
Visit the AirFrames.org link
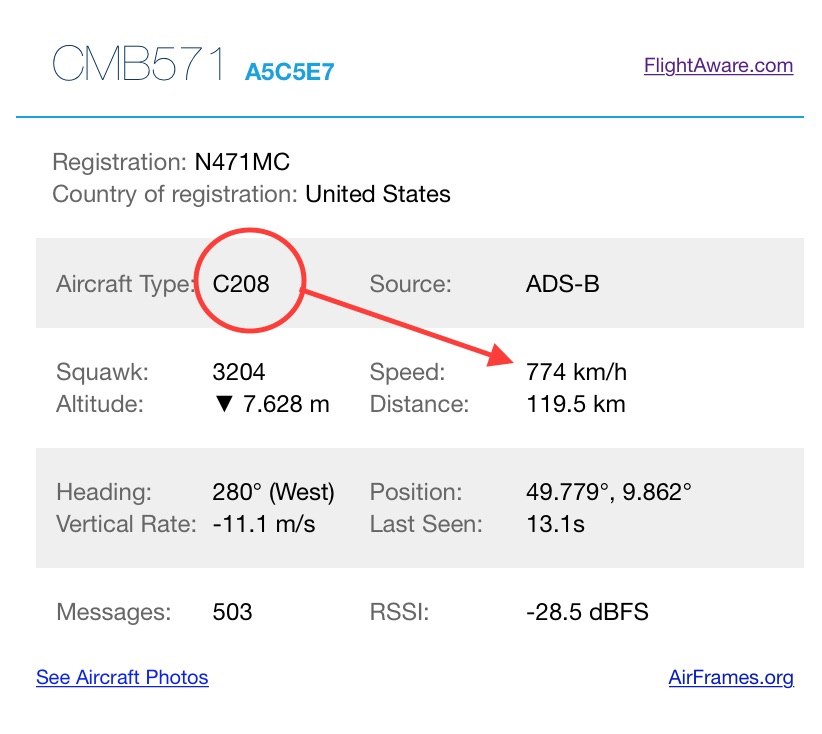point(731,677)
